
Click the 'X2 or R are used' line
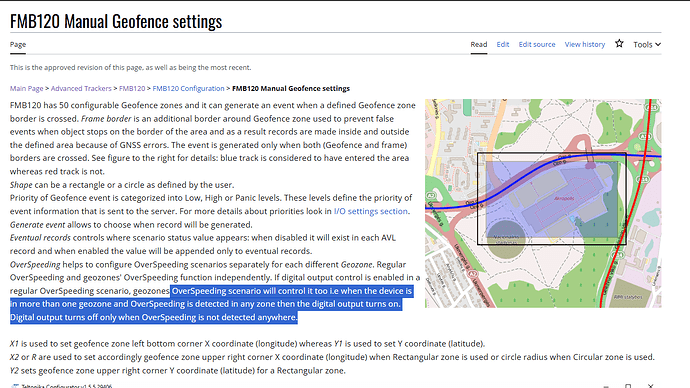pyautogui.click(x=332, y=357)
